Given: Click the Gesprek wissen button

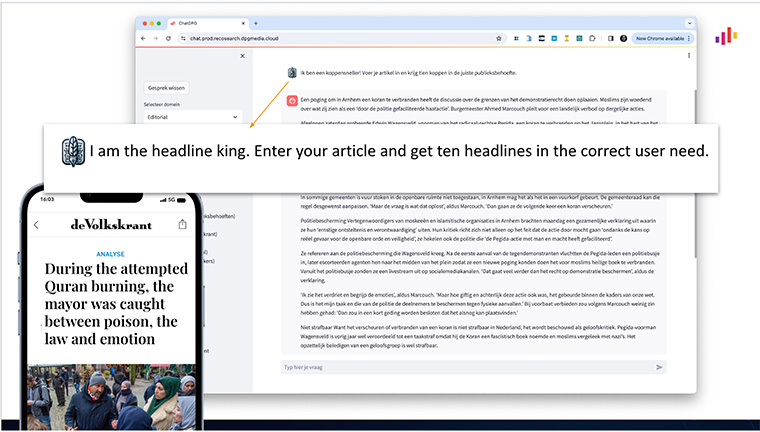Looking at the screenshot, I should pos(166,88).
